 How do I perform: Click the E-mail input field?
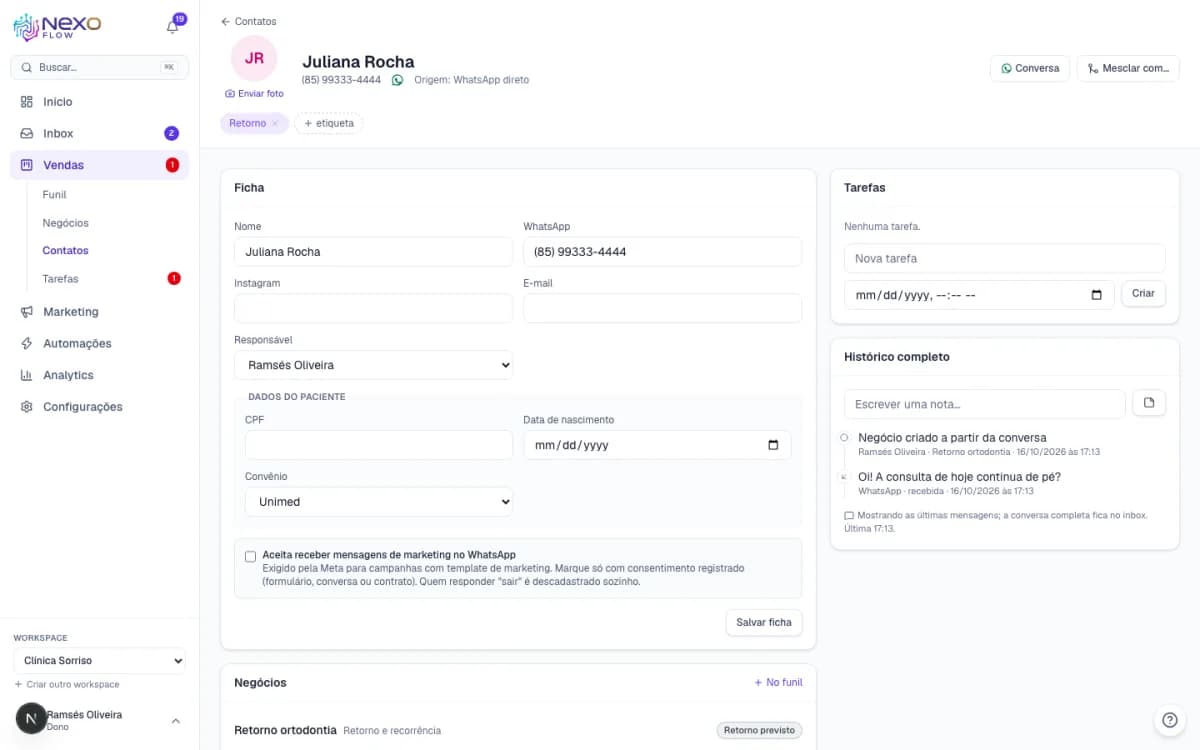pos(662,308)
